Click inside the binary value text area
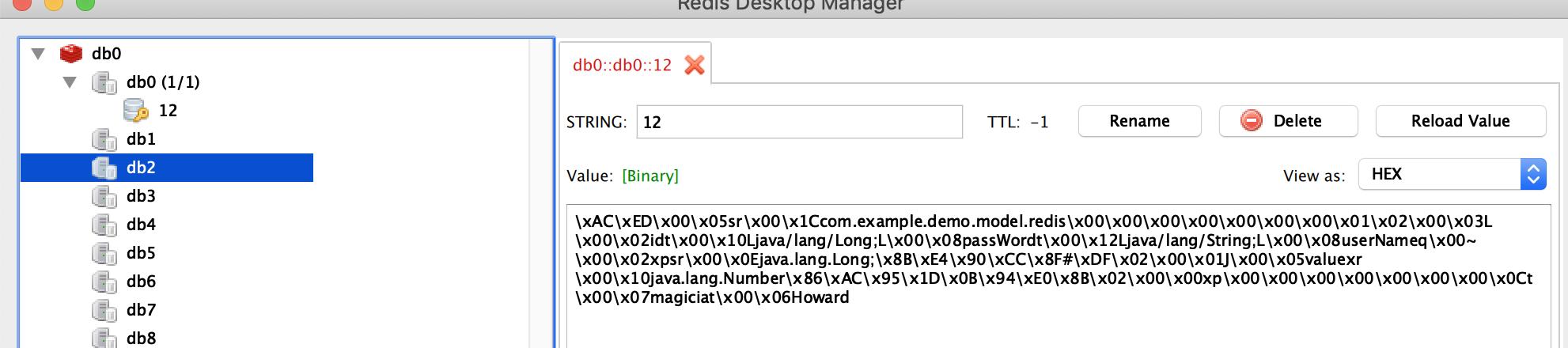The height and width of the screenshot is (348, 1568). (1059, 277)
